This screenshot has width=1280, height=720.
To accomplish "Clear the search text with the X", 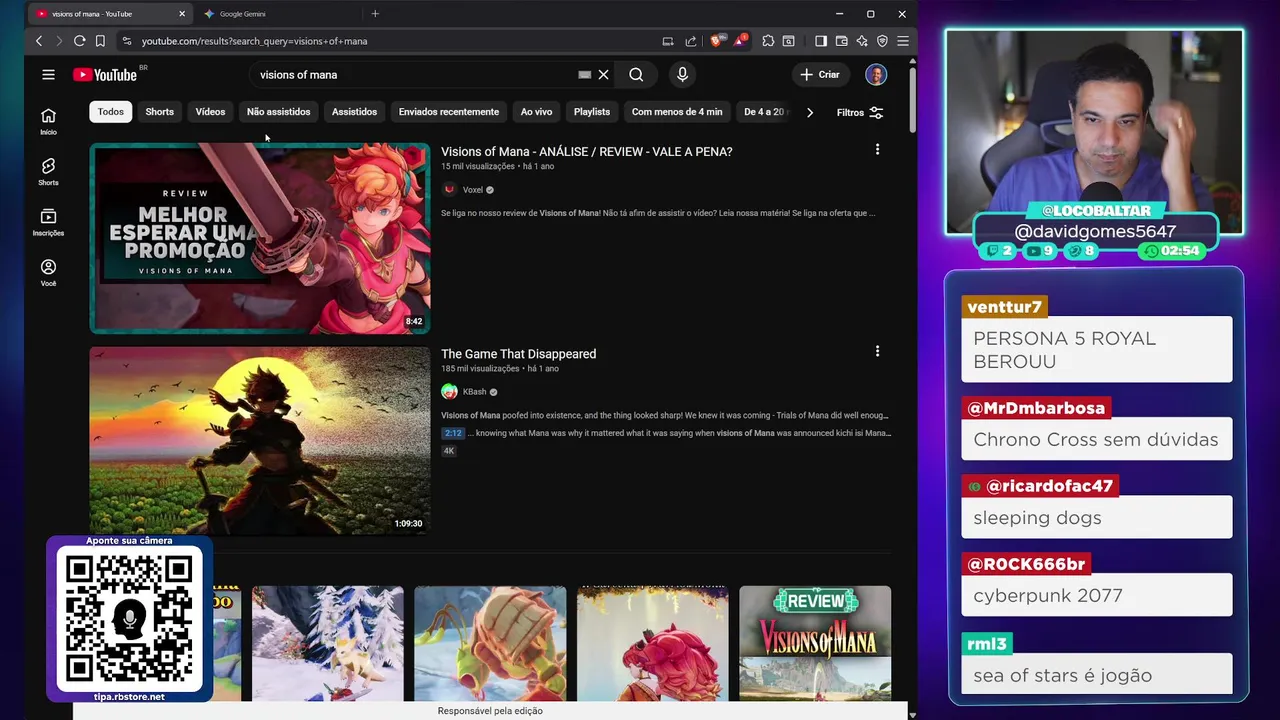I will coord(603,75).
